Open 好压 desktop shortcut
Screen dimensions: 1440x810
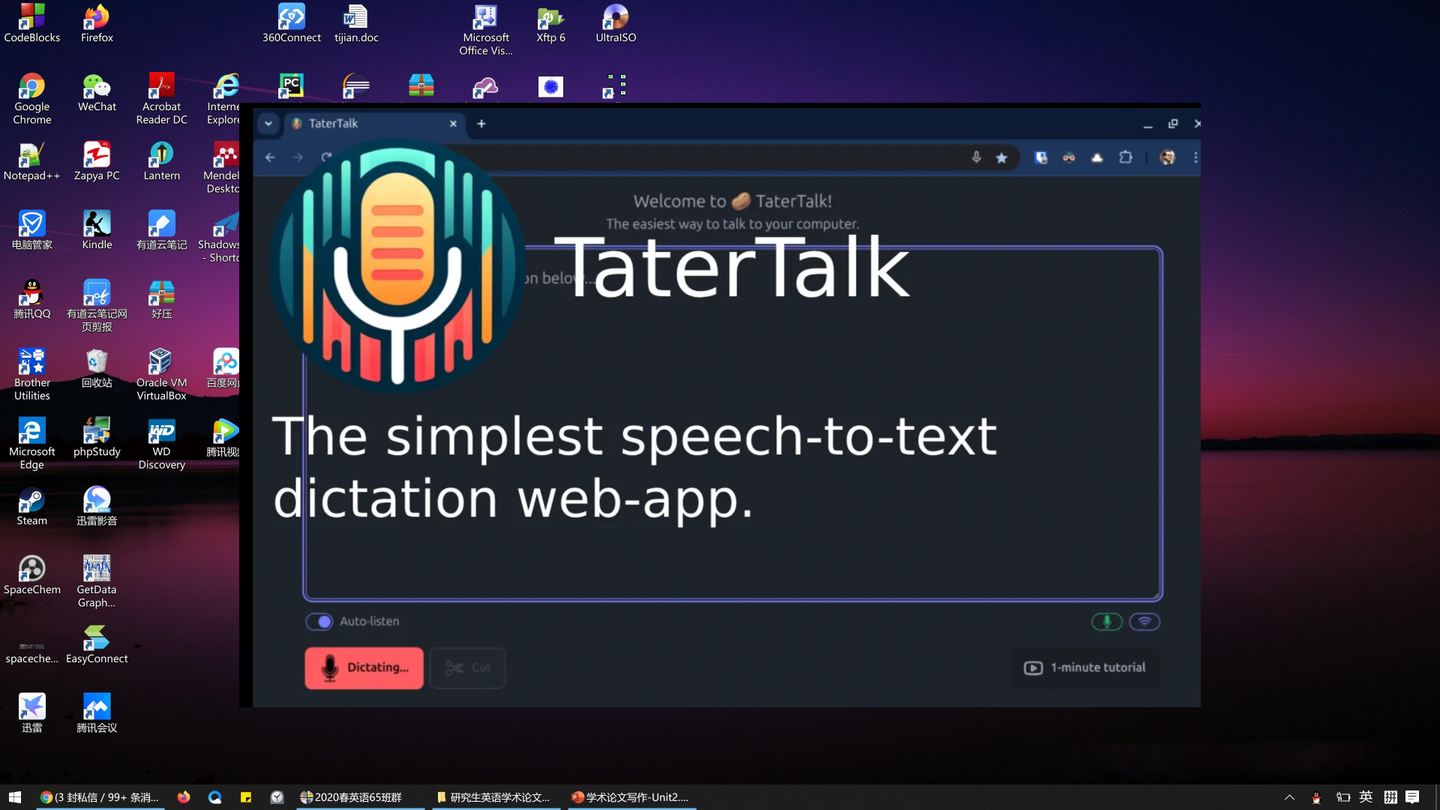[x=161, y=299]
